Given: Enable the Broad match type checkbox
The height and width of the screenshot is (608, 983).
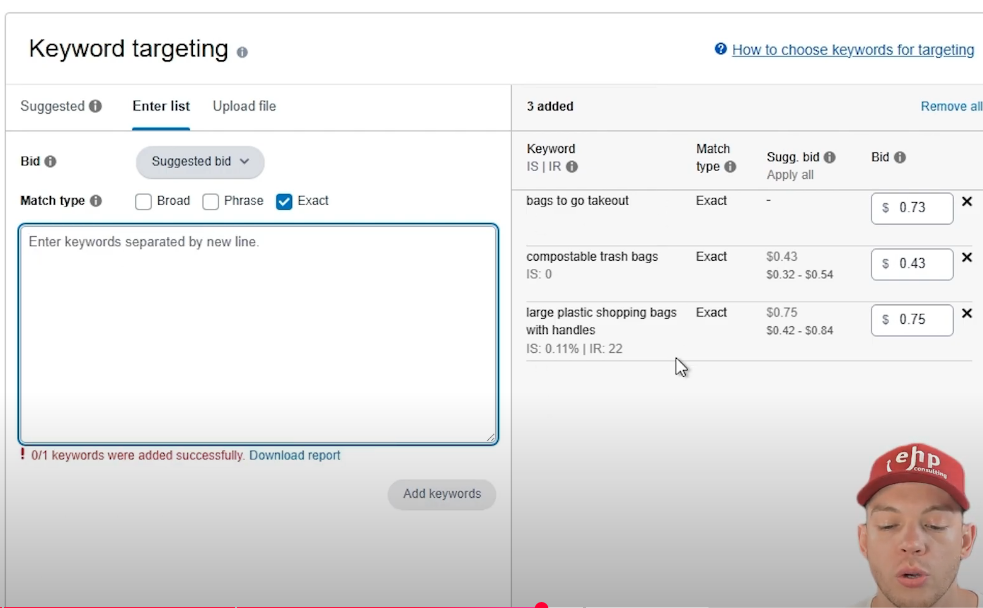Looking at the screenshot, I should (x=143, y=201).
